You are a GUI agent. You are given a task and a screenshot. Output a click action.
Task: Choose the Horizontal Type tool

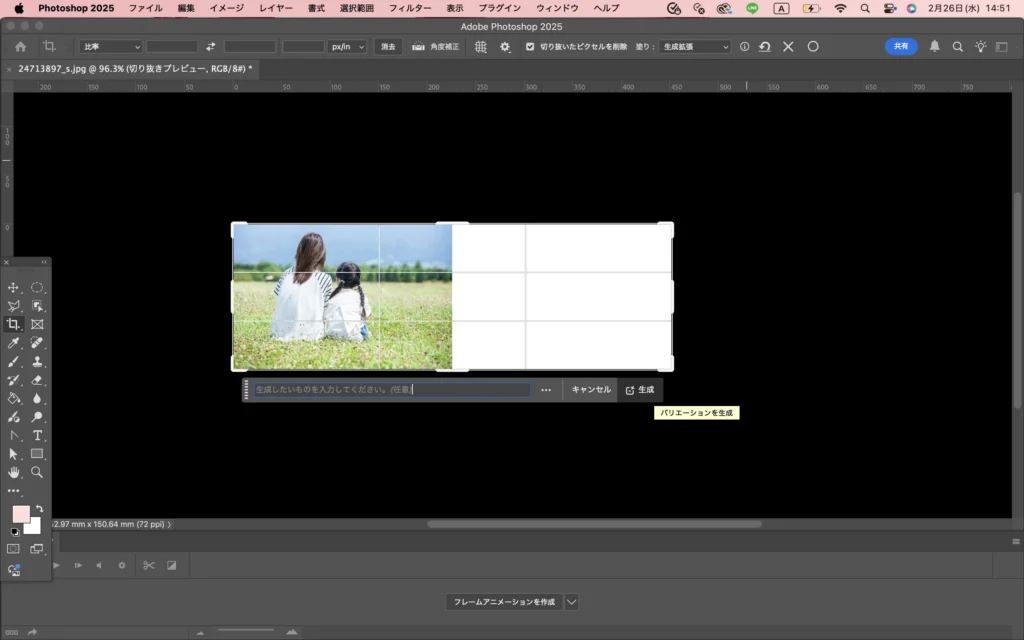pyautogui.click(x=37, y=435)
